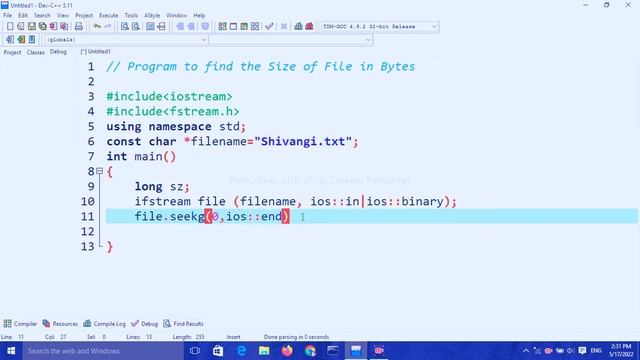Show hidden system tray icons
The image size is (640, 360).
point(526,351)
